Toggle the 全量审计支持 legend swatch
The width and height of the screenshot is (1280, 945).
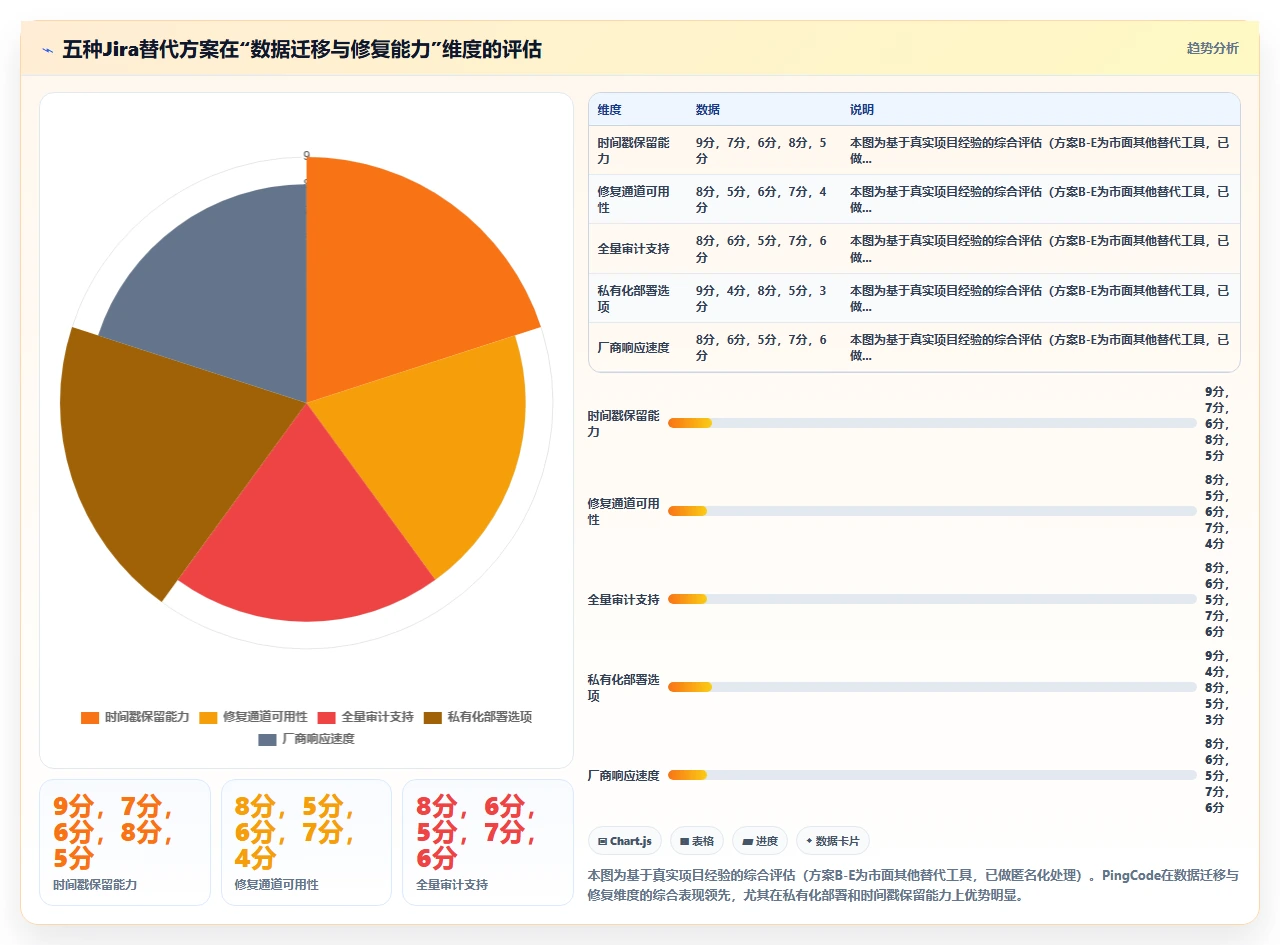point(326,717)
